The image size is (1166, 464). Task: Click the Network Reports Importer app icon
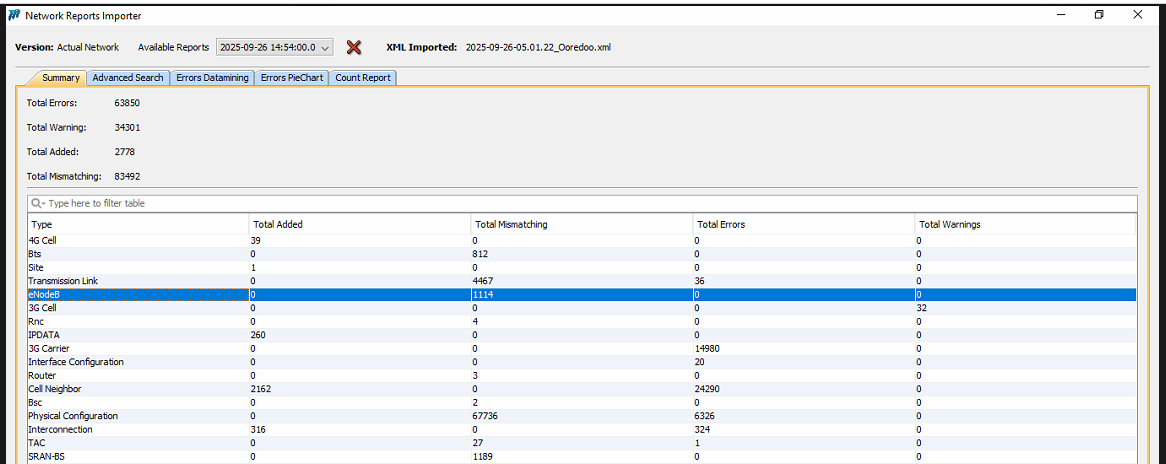point(12,16)
